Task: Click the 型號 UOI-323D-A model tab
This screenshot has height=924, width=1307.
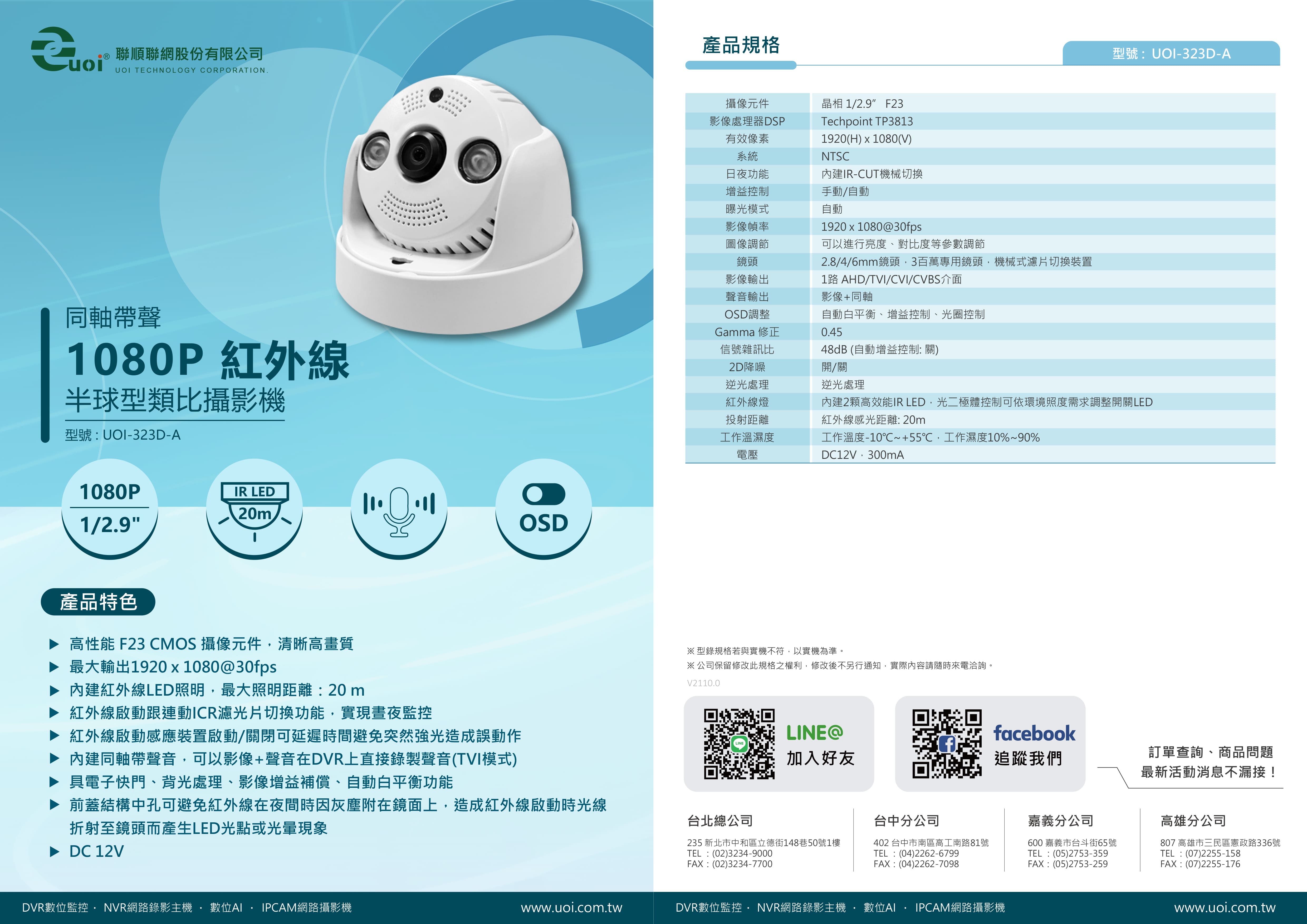Action: 1171,54
